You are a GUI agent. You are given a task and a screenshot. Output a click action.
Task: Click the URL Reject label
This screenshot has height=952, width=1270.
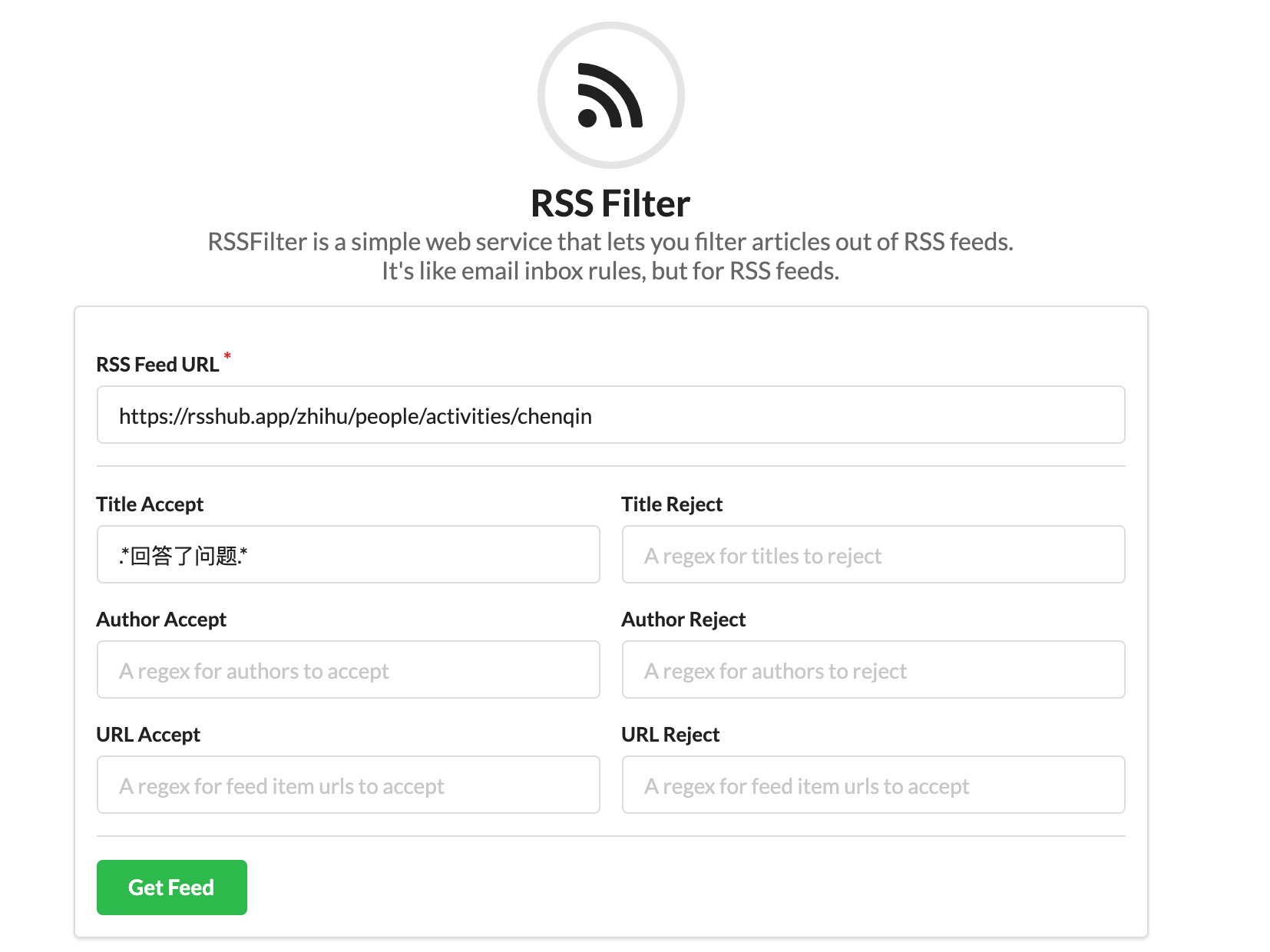tap(670, 734)
